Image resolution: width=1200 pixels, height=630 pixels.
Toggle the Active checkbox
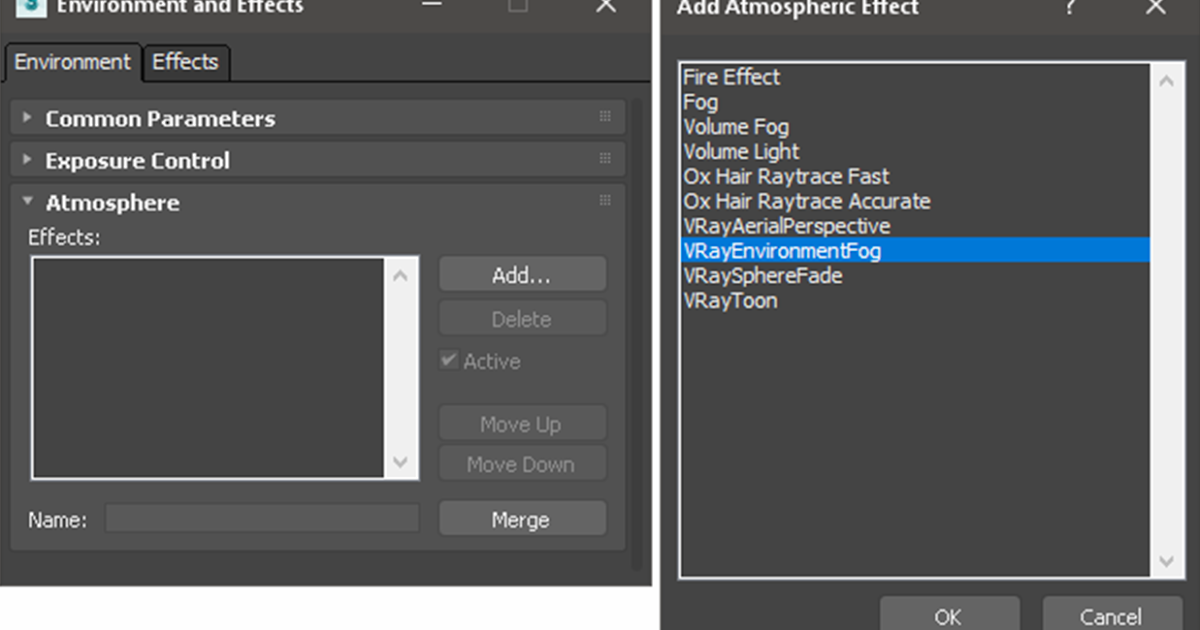point(449,361)
